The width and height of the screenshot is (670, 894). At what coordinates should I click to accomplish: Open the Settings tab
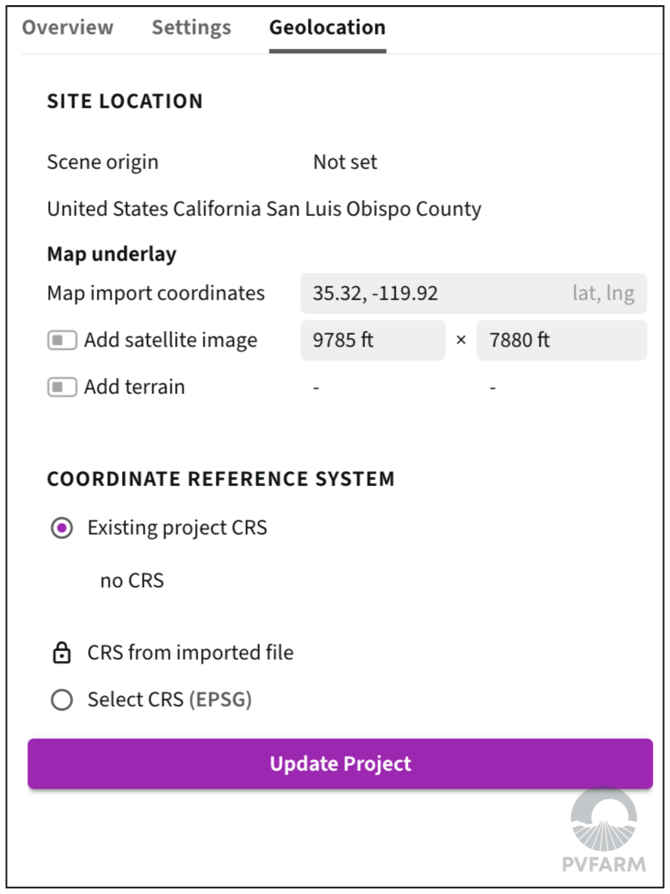coord(191,28)
